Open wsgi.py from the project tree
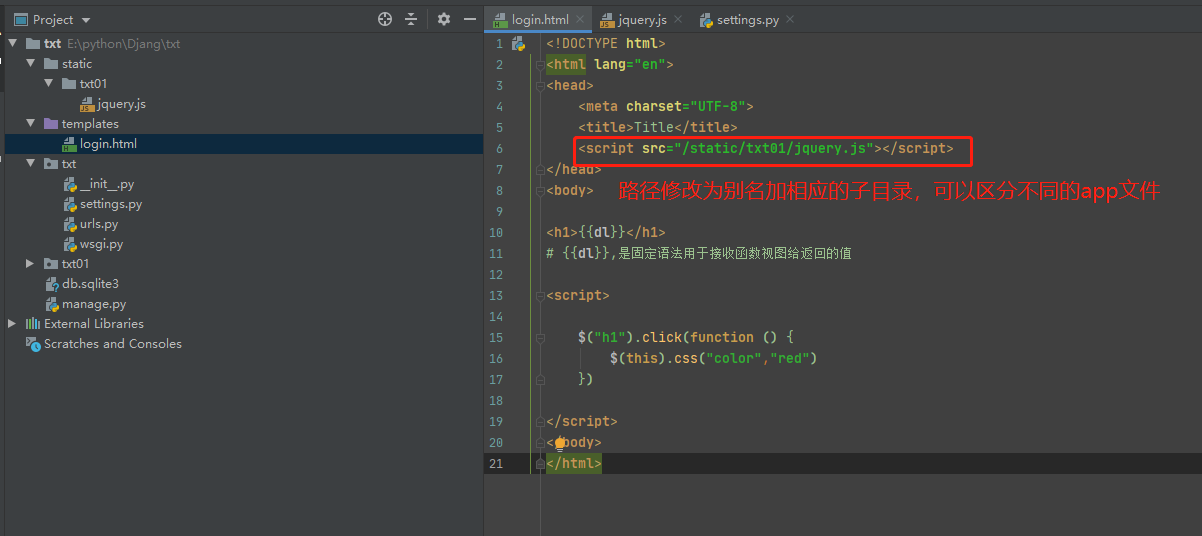Image resolution: width=1202 pixels, height=536 pixels. tap(102, 244)
